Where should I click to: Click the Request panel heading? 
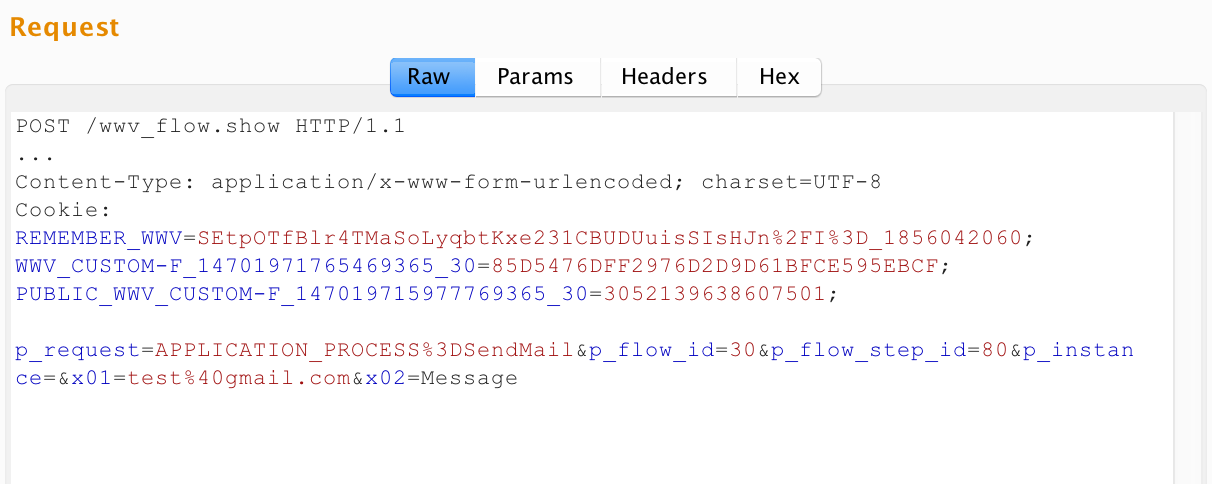coord(65,28)
